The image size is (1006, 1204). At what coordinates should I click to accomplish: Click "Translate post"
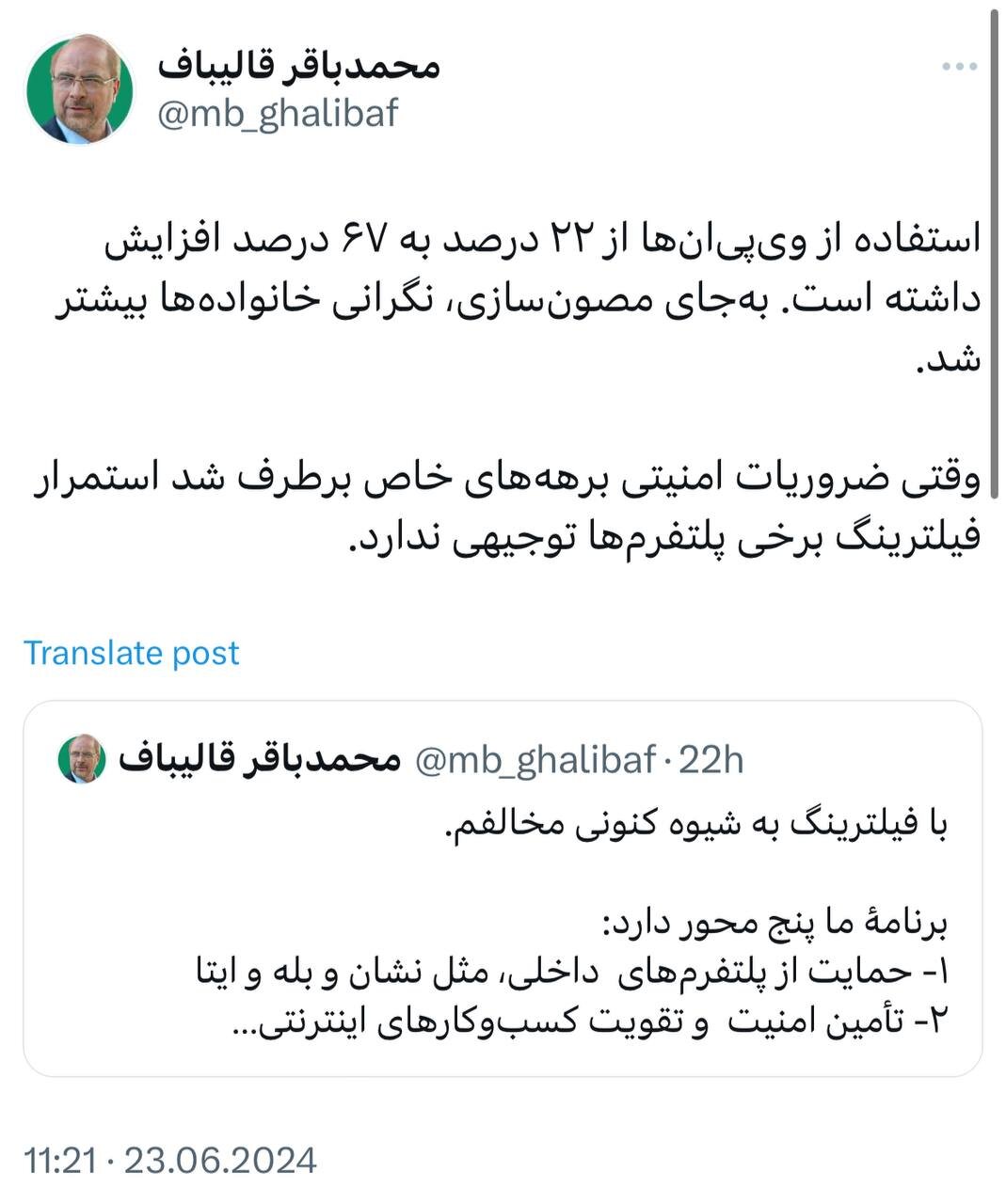click(133, 652)
